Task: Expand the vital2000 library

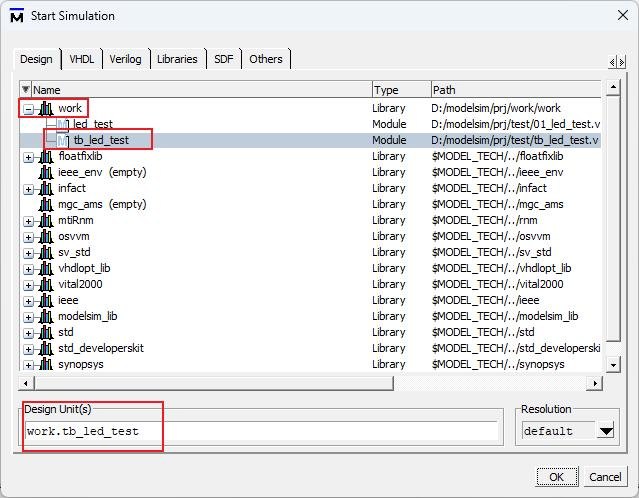Action: pos(28,285)
